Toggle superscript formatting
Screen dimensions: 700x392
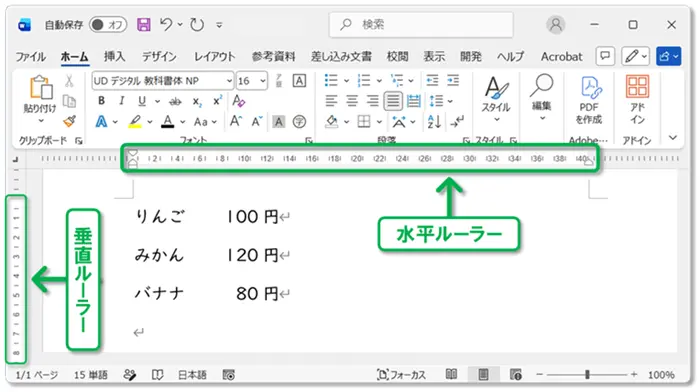click(x=217, y=101)
